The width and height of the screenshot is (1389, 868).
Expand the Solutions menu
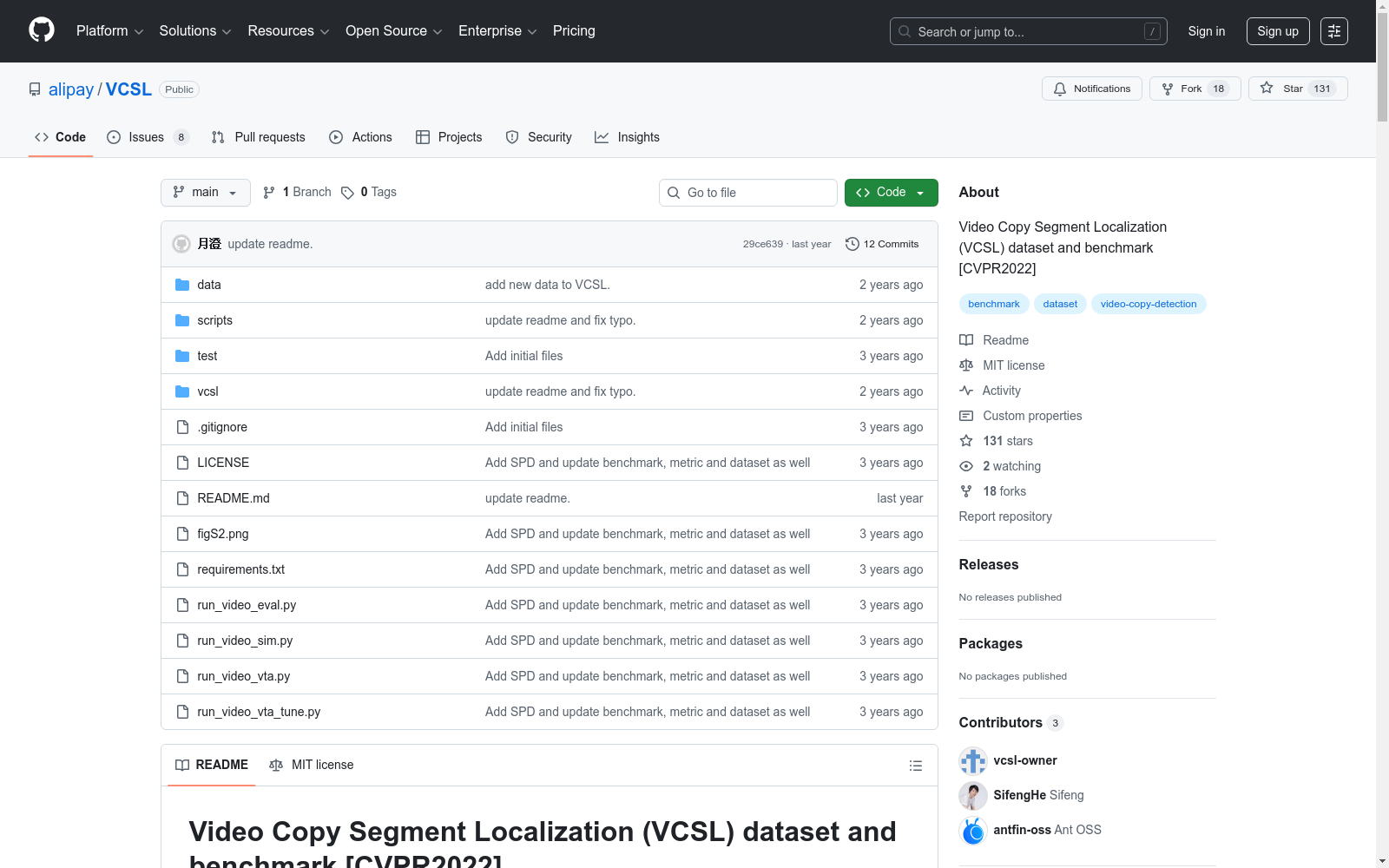click(x=195, y=31)
